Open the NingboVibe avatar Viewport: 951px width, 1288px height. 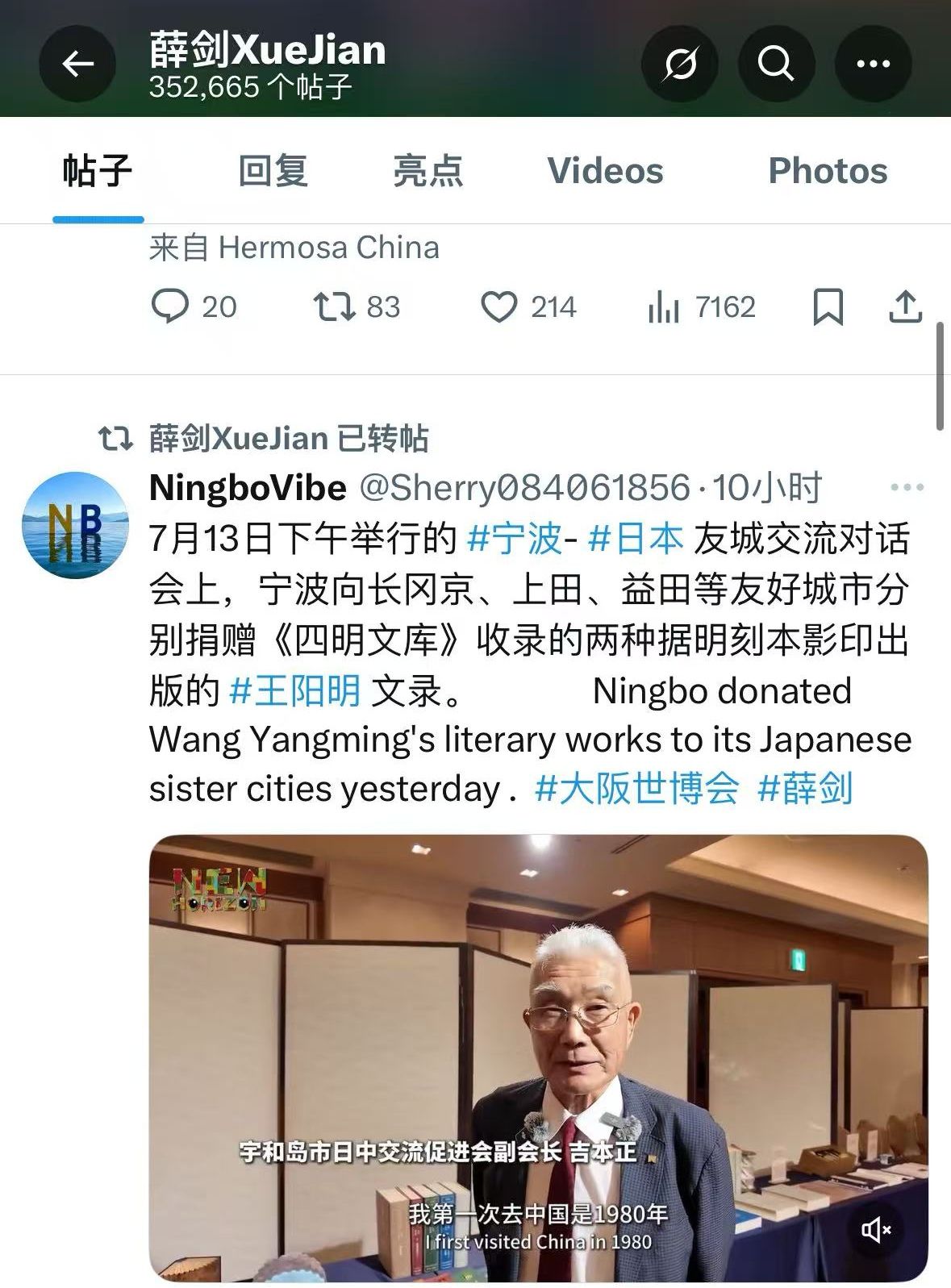[x=75, y=525]
